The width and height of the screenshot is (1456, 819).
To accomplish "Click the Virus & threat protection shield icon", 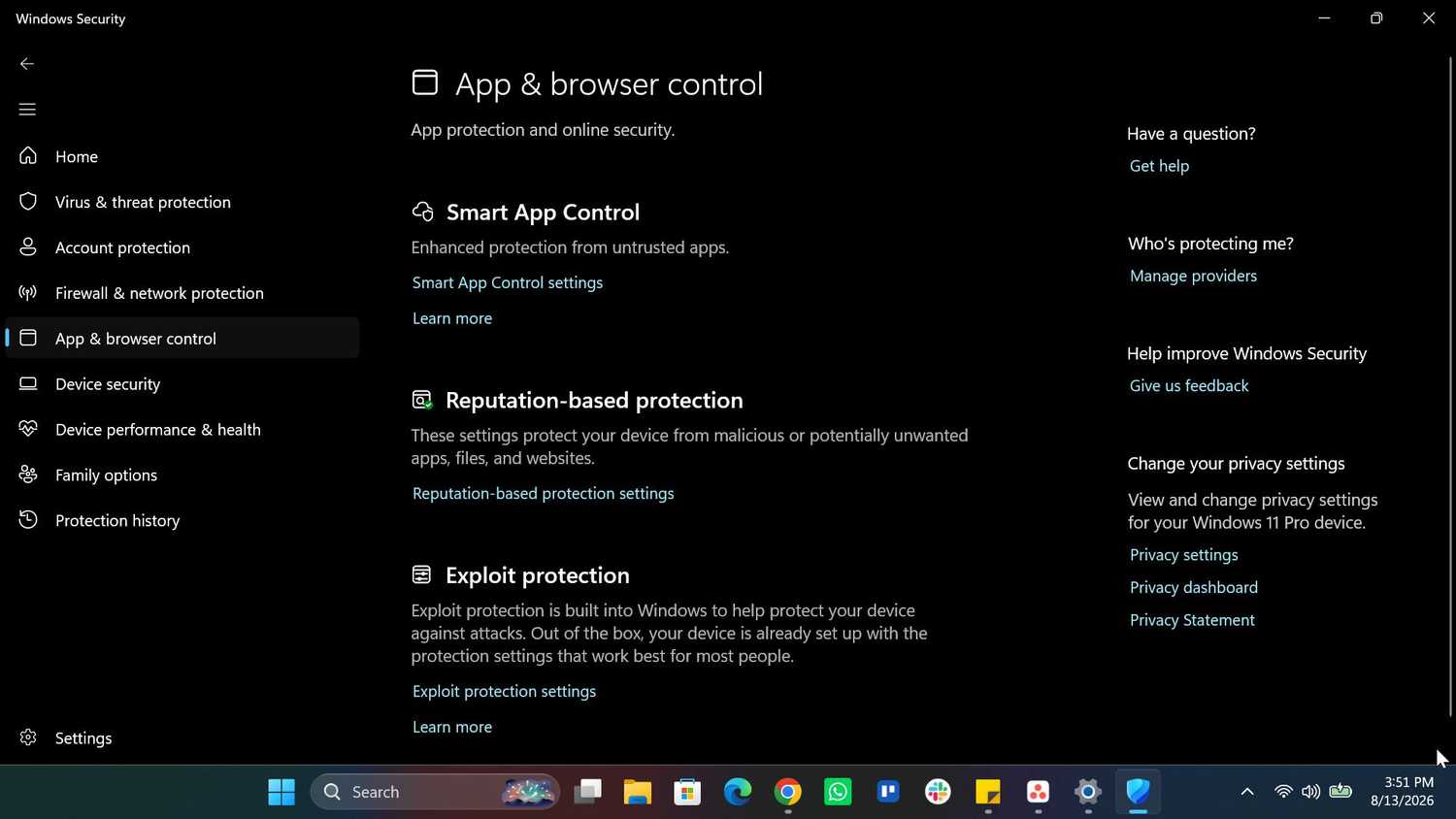I will tap(28, 201).
